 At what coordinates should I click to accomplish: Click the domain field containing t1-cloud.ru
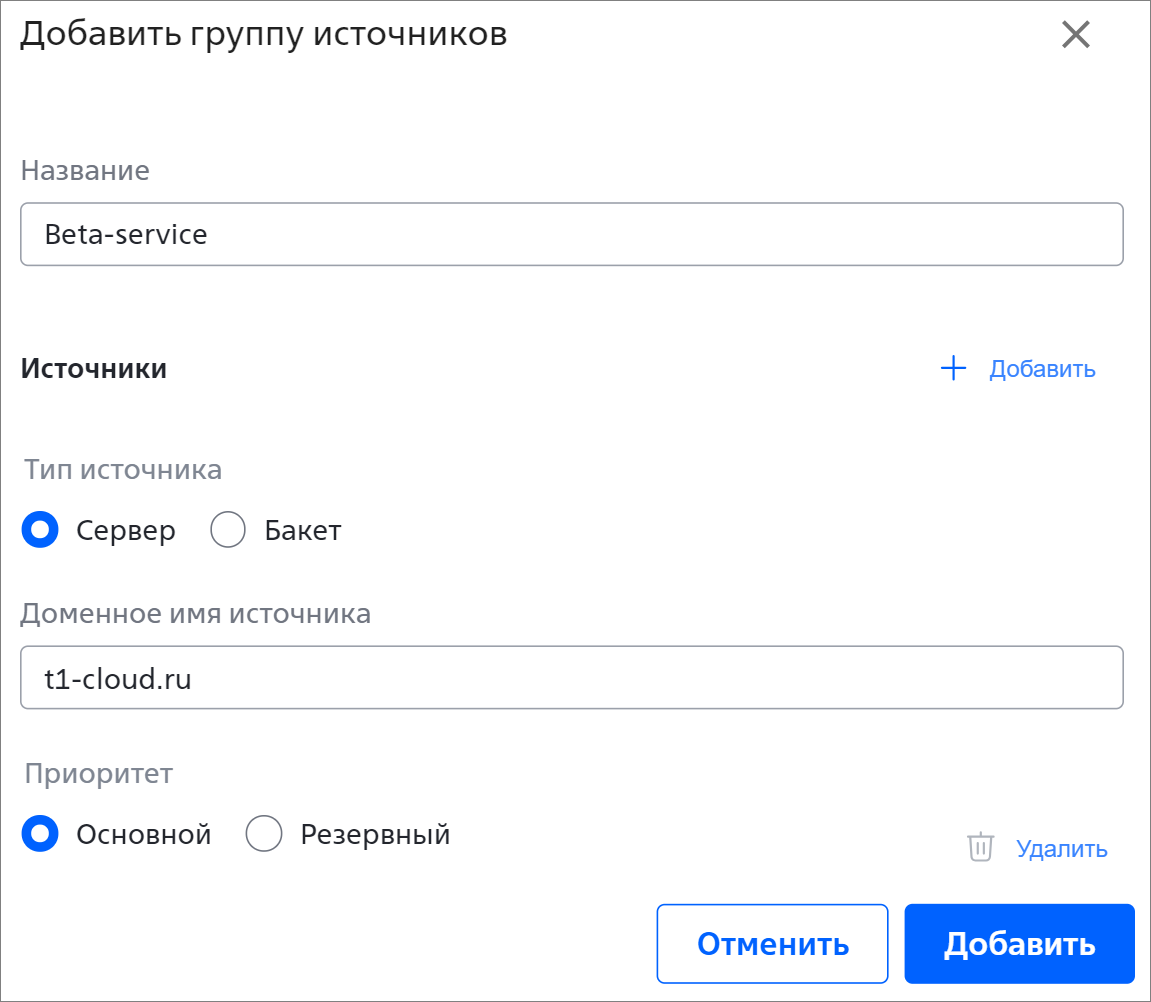click(x=572, y=678)
